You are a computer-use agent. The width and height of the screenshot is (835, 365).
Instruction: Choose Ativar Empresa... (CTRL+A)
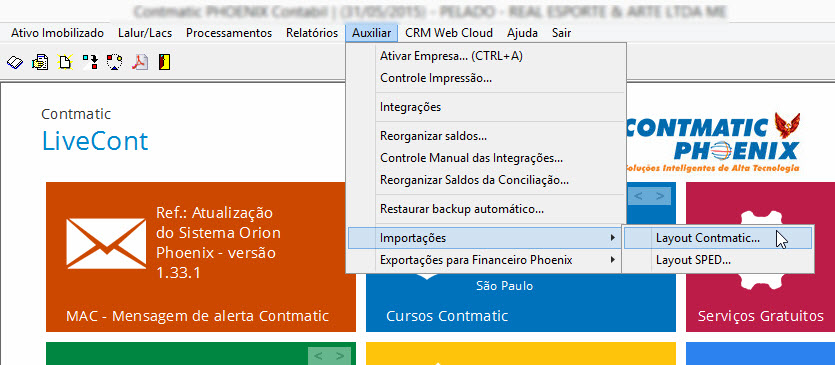(x=486, y=56)
